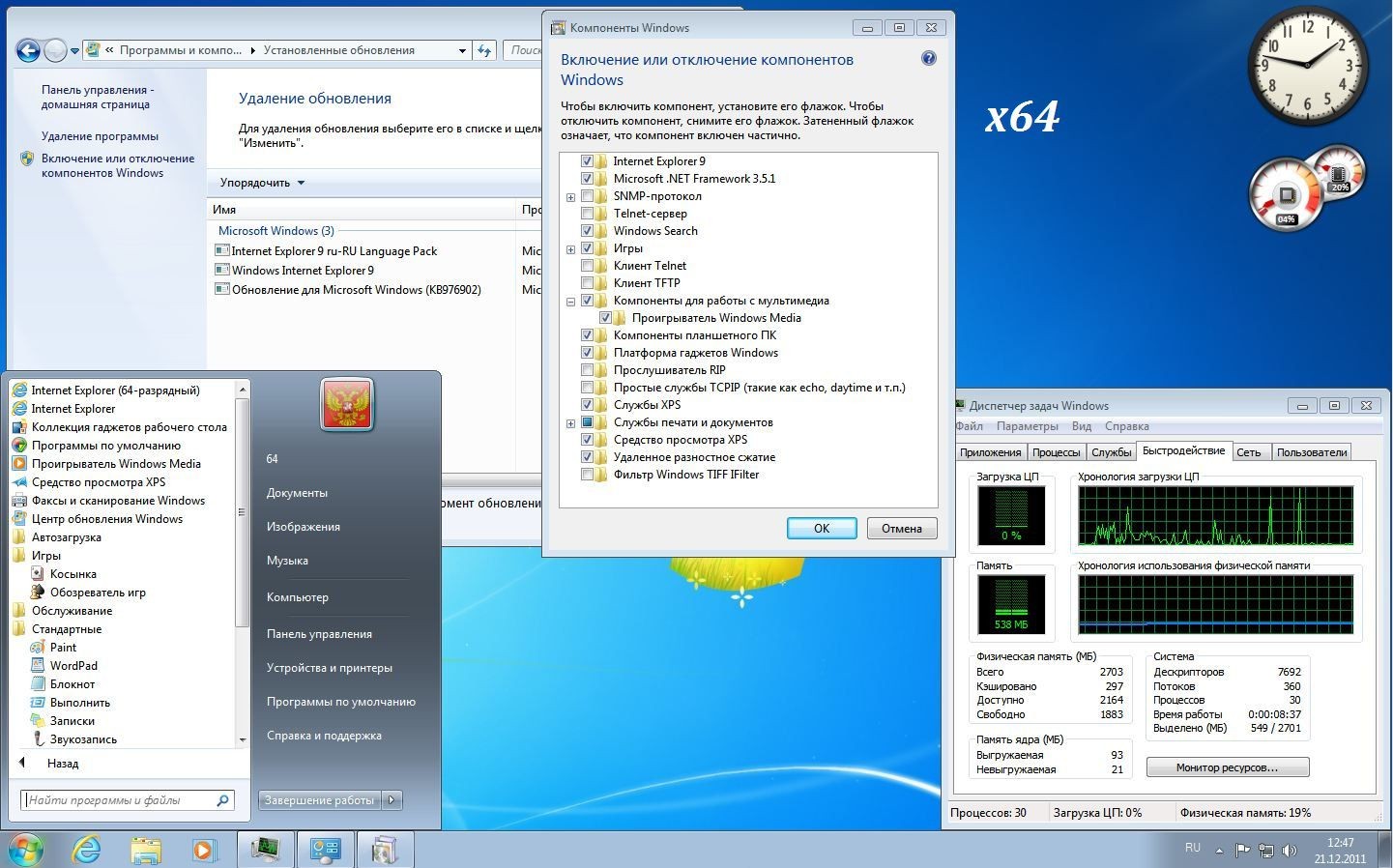Open Файл menu in Task Manager
Image resolution: width=1393 pixels, height=868 pixels.
coord(970,426)
